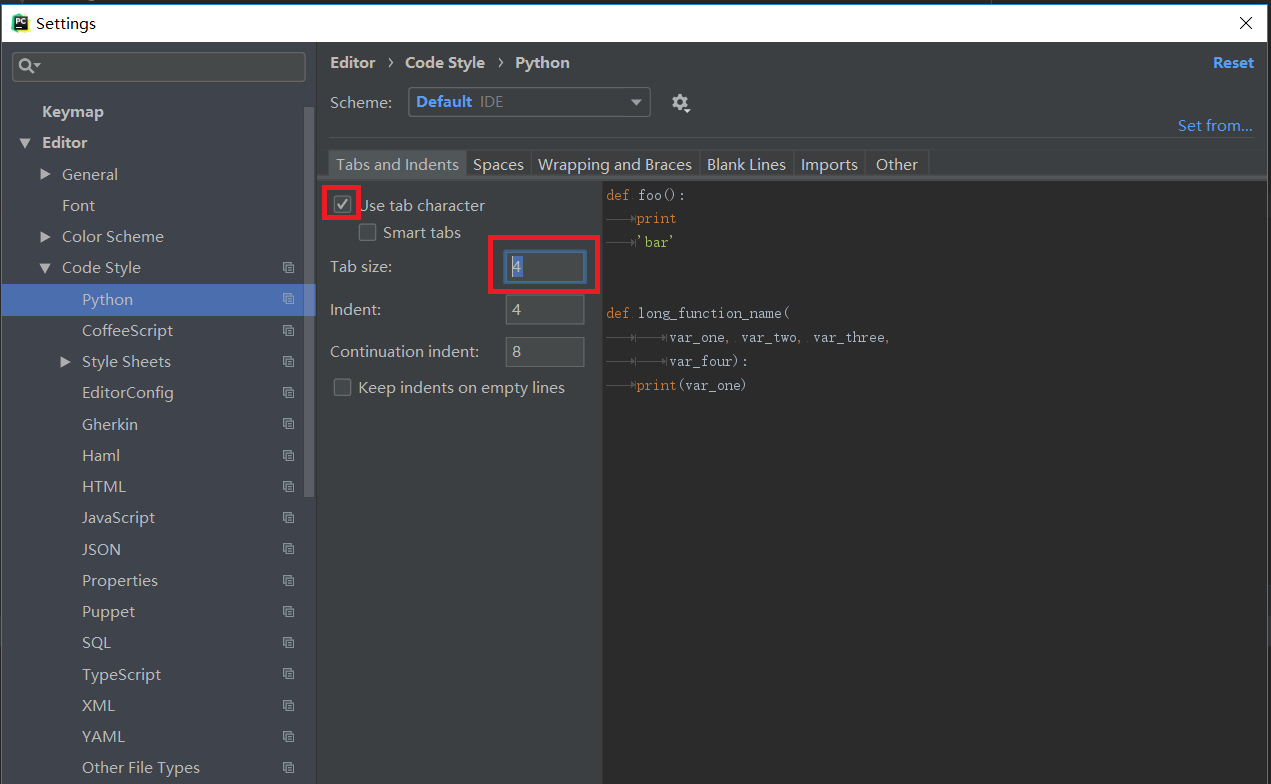Click the Reset link

[1233, 62]
